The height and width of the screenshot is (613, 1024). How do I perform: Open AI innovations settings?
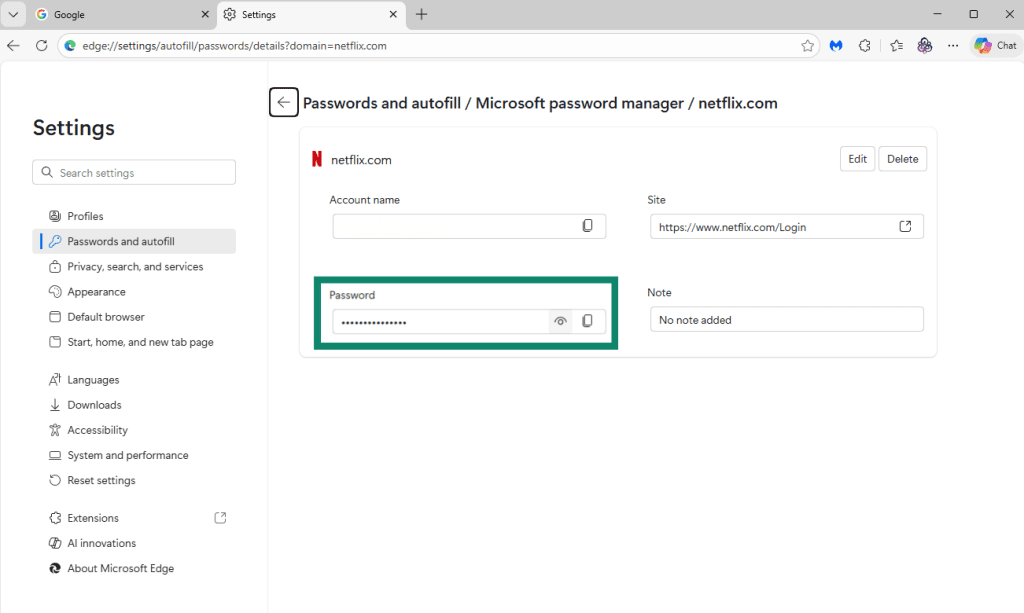click(134, 543)
